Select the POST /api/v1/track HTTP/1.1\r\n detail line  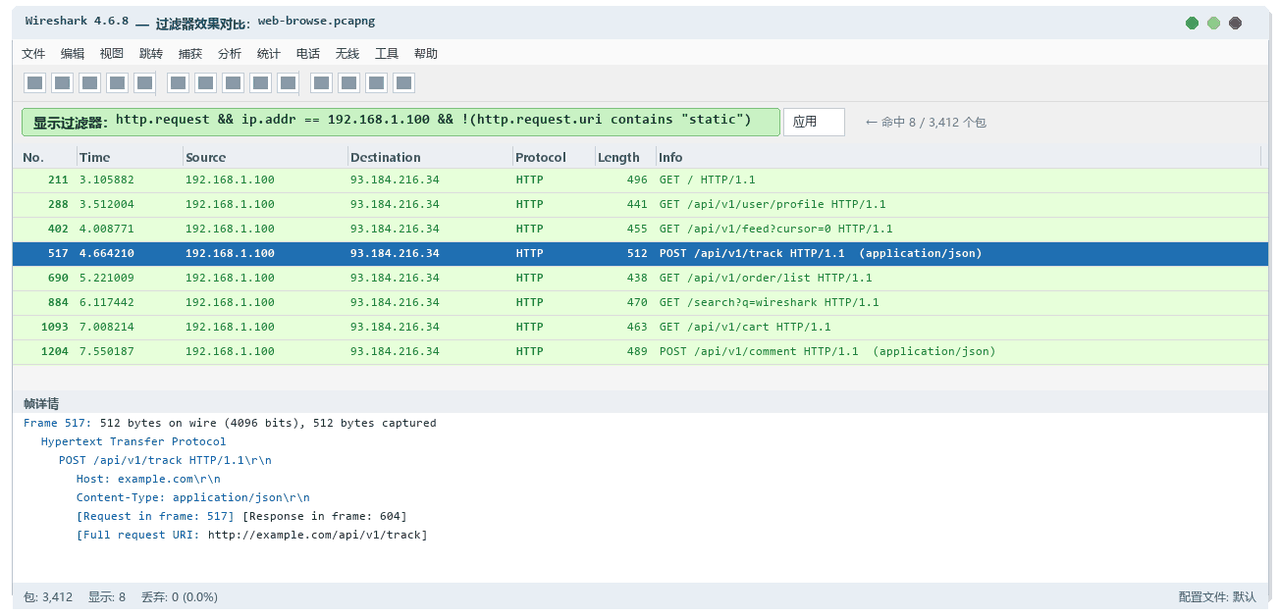pos(165,460)
